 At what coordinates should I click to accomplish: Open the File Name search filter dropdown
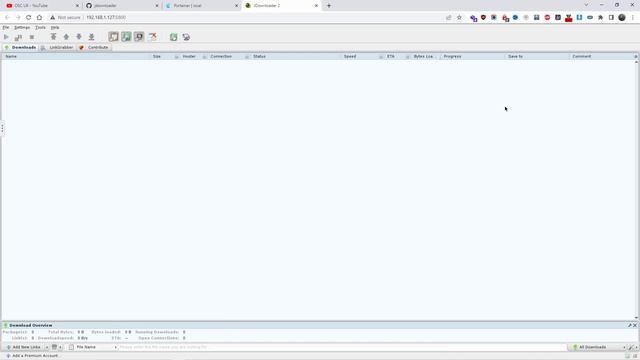93,347
